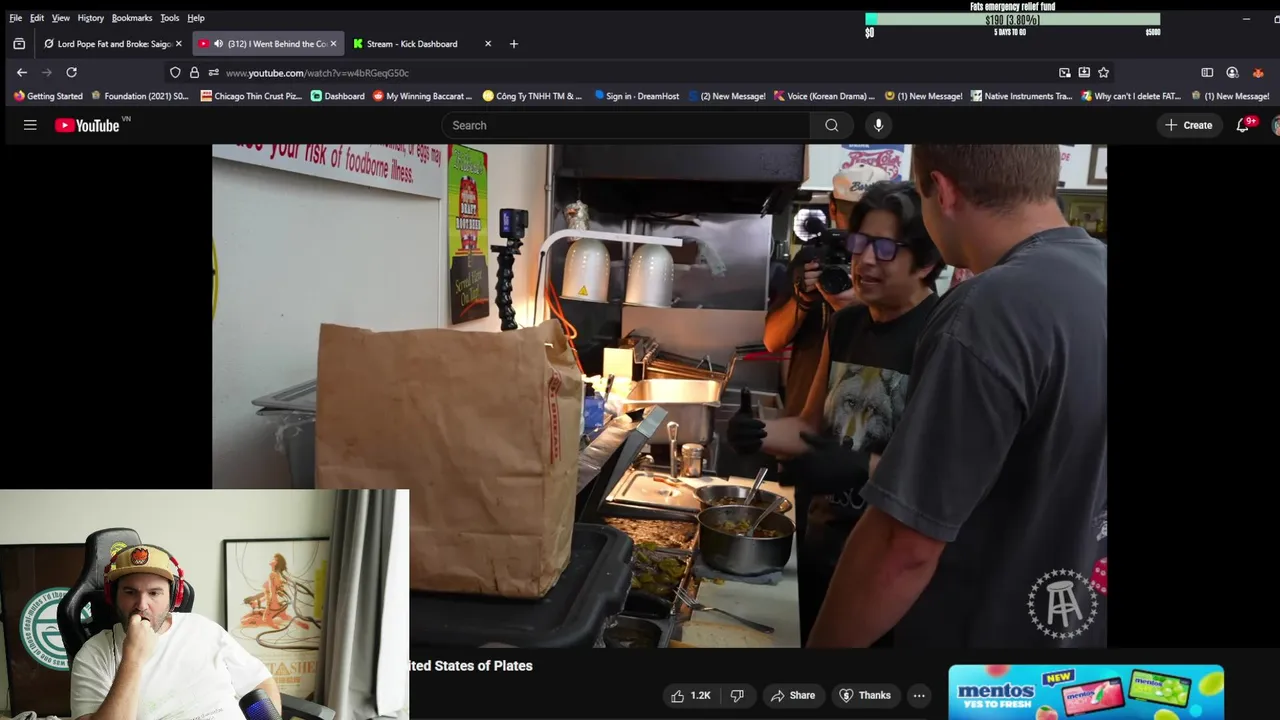Close the YouTube video tab
1280x720 pixels.
[x=333, y=44]
